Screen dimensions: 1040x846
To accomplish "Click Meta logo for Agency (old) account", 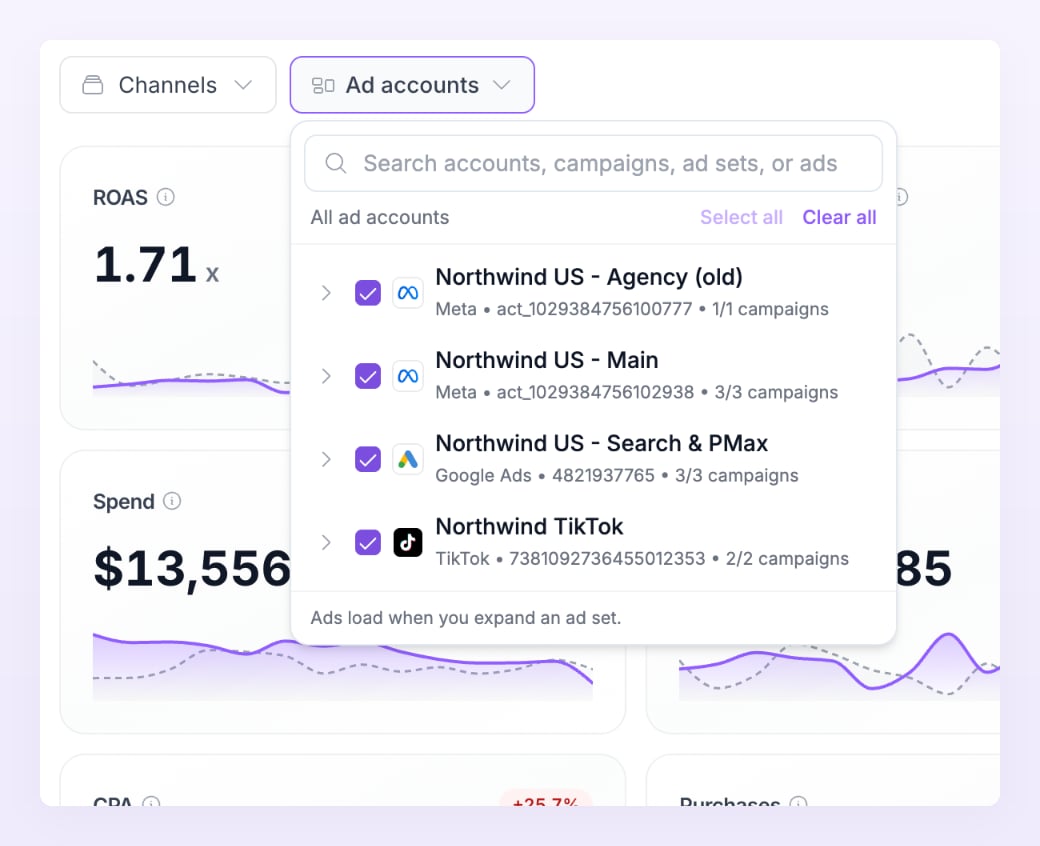I will tap(408, 292).
